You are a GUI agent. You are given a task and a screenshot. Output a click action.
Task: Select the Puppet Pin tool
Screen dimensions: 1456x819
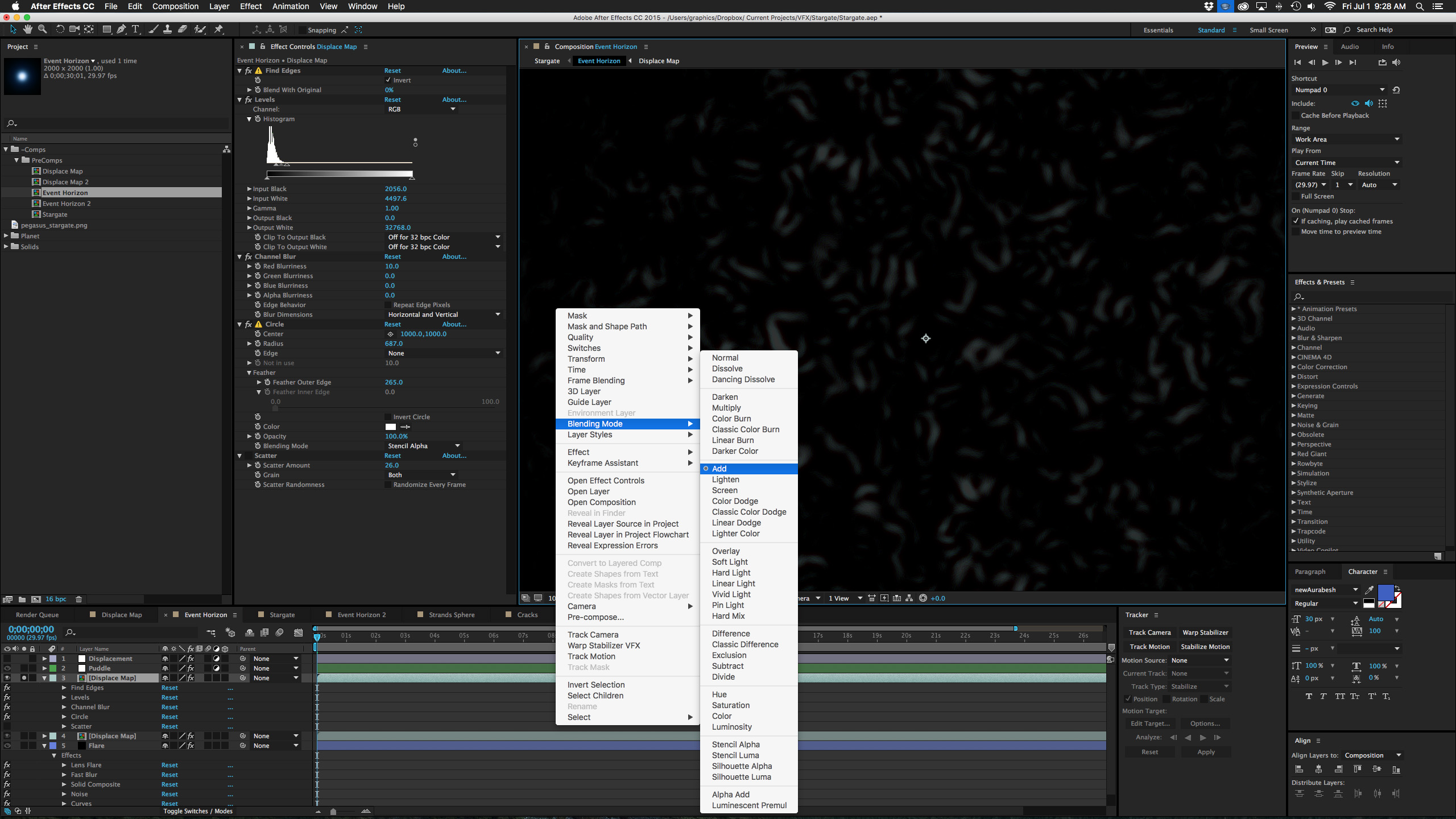click(x=219, y=30)
